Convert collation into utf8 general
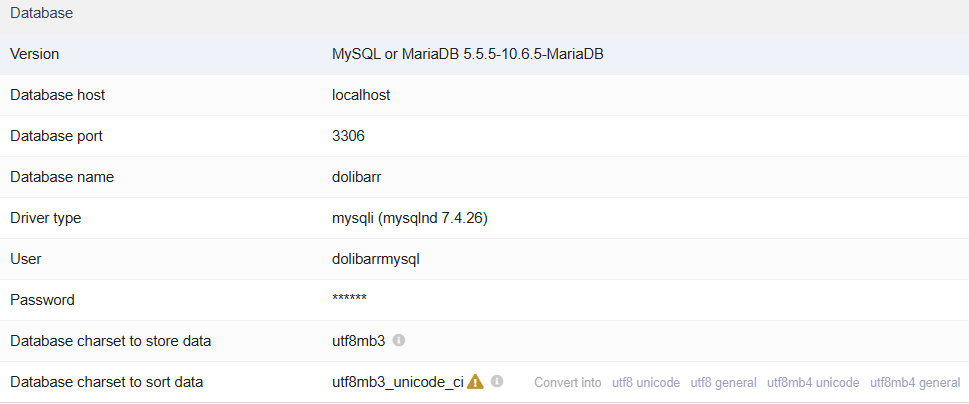Screen dimensions: 969x404 click(x=724, y=382)
